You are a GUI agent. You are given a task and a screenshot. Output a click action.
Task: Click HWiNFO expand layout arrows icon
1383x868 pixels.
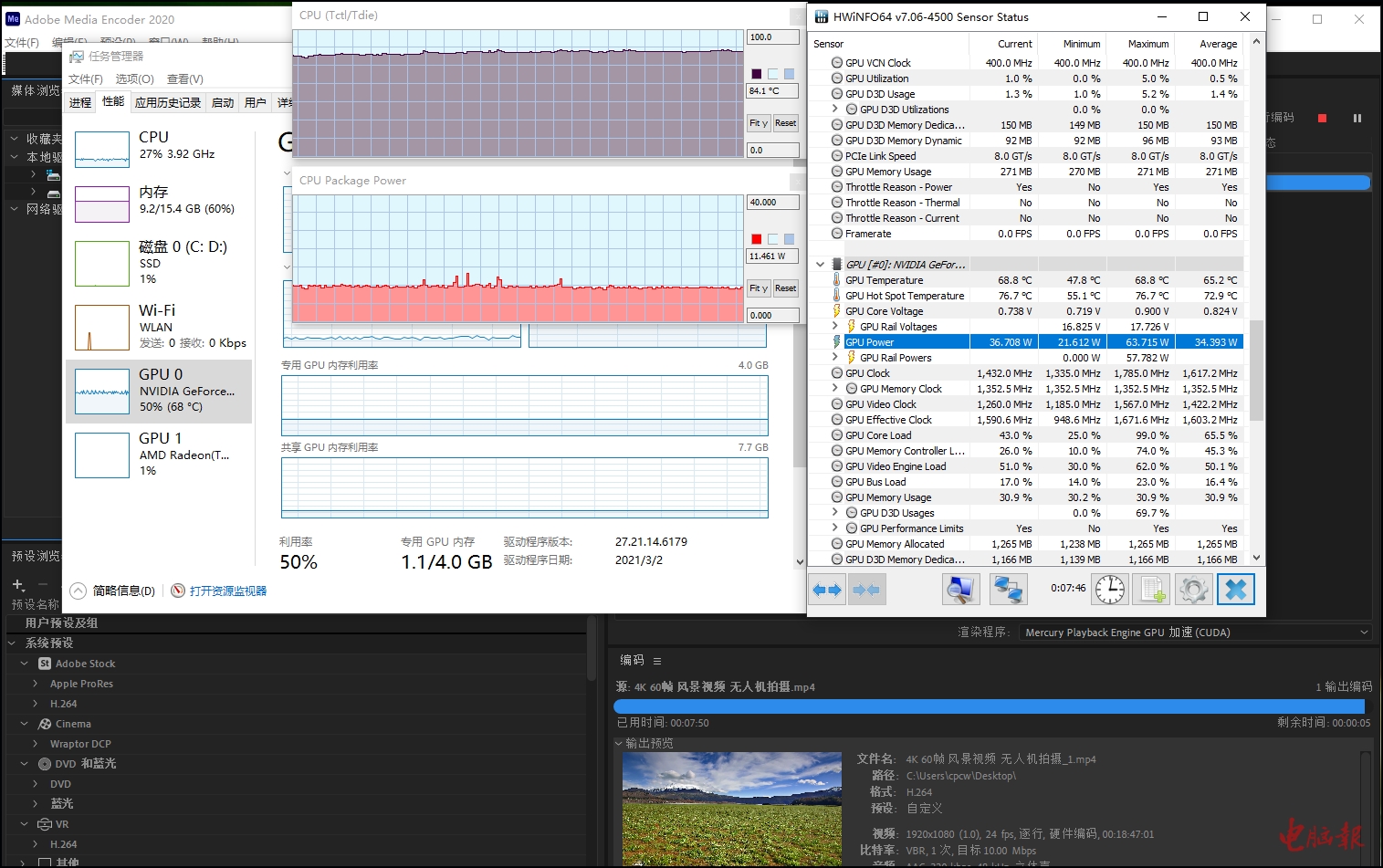[x=827, y=591]
